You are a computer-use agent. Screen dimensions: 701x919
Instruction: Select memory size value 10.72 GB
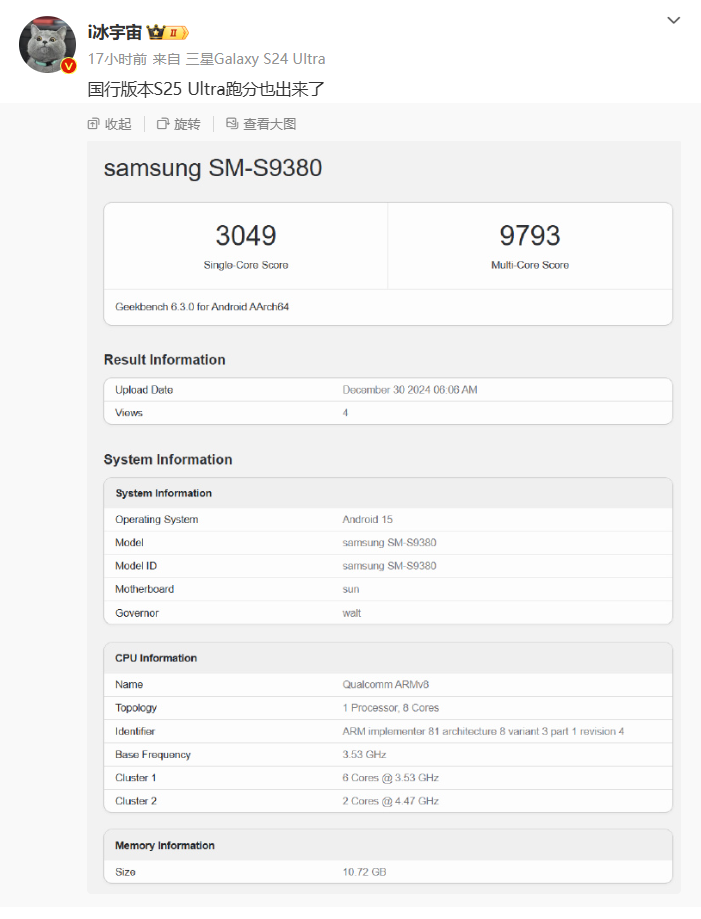(364, 872)
